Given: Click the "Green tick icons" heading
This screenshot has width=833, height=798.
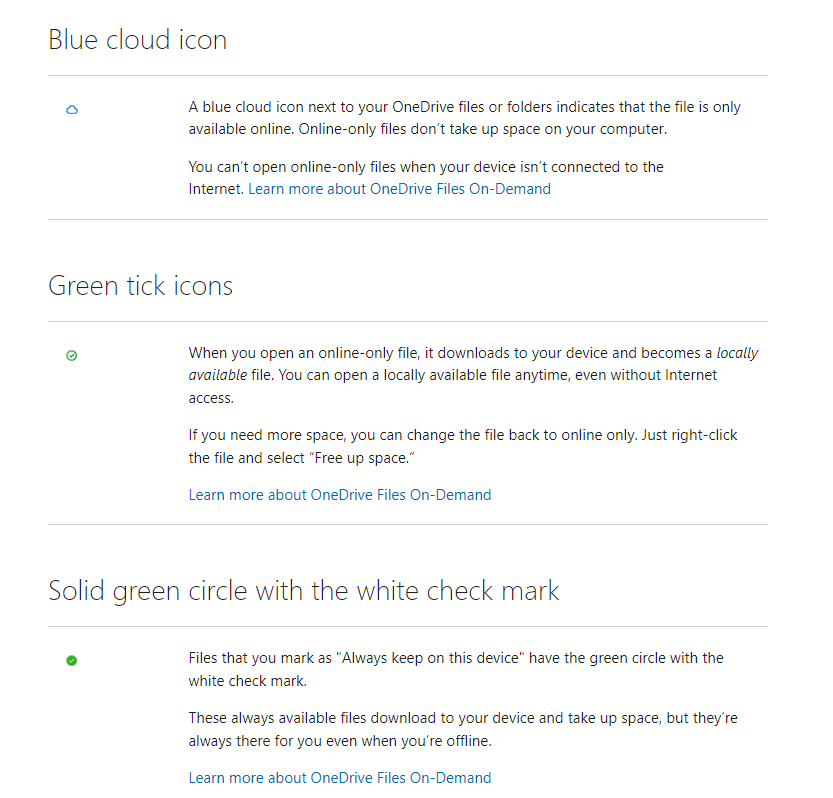Looking at the screenshot, I should coord(140,286).
